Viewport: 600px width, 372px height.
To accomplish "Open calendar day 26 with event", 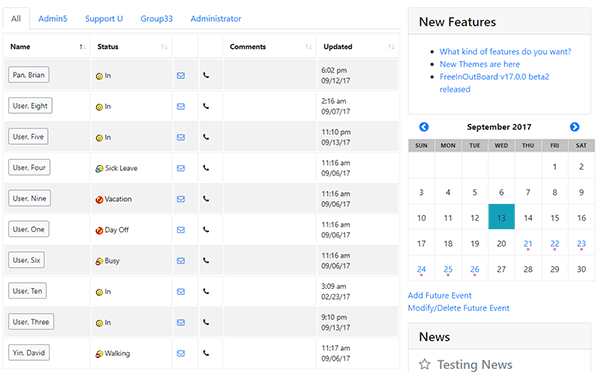I will (x=475, y=269).
